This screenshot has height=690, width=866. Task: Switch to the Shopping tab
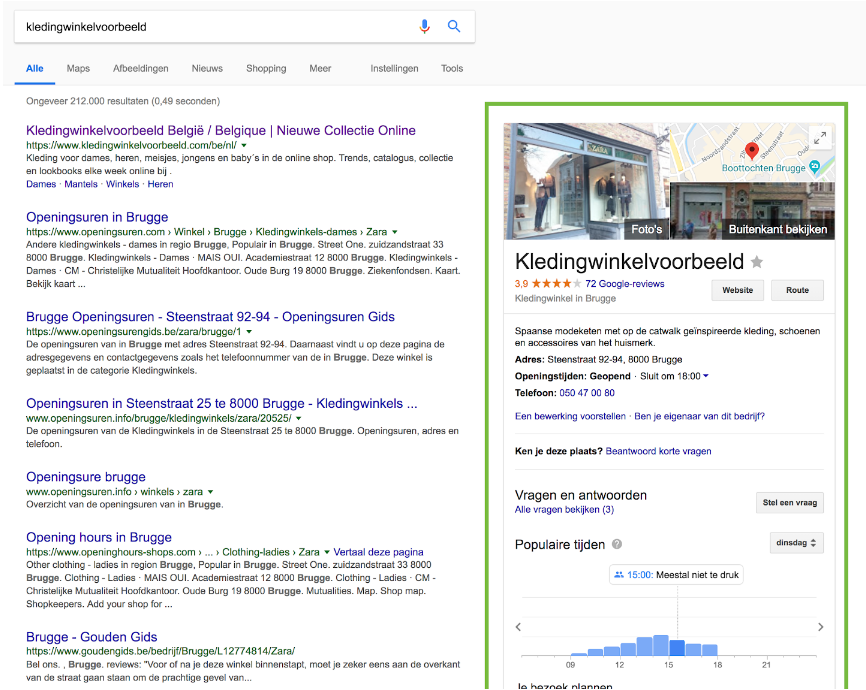[x=266, y=68]
